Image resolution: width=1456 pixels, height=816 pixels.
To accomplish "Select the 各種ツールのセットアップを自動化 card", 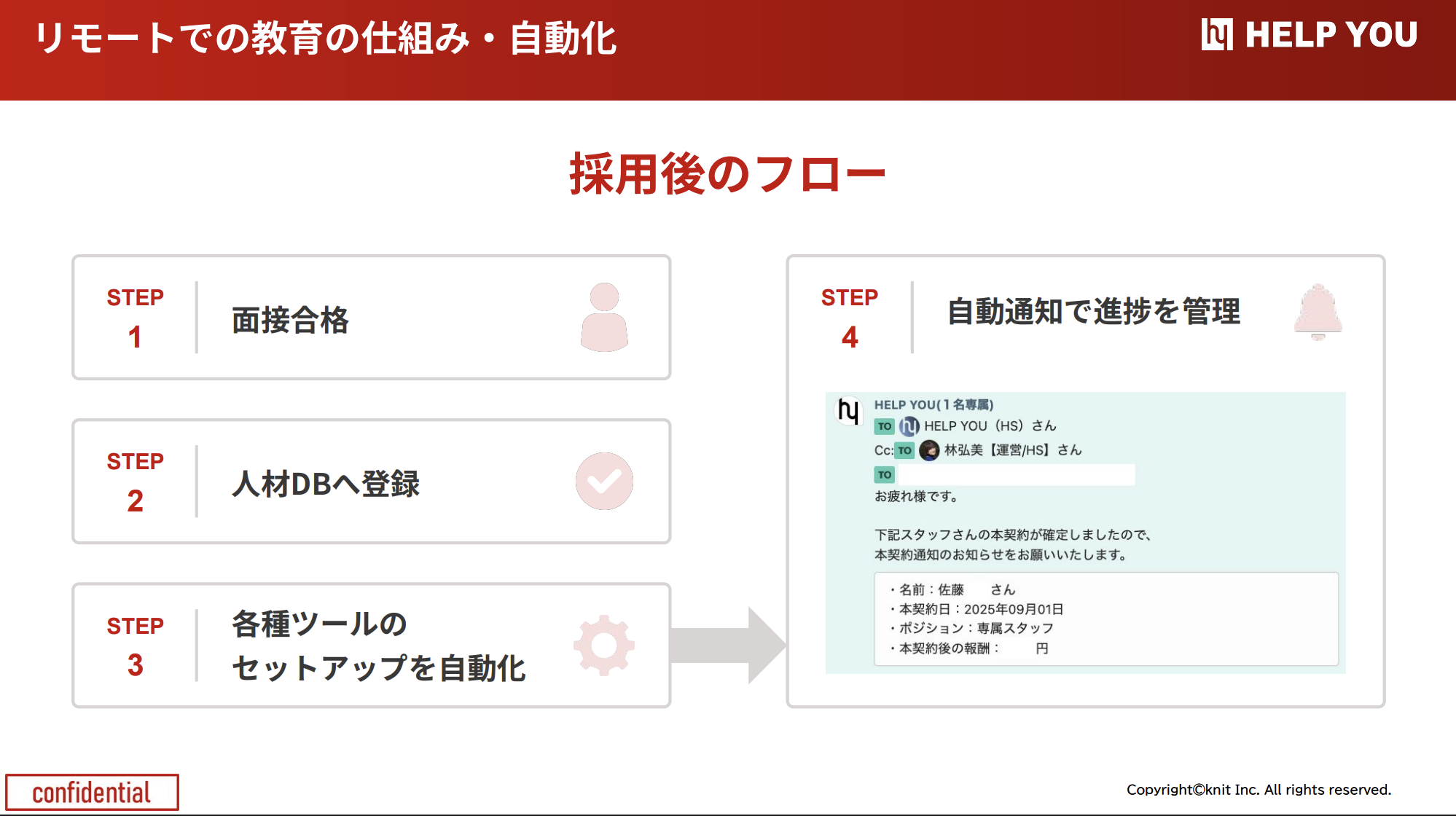I will pos(371,646).
